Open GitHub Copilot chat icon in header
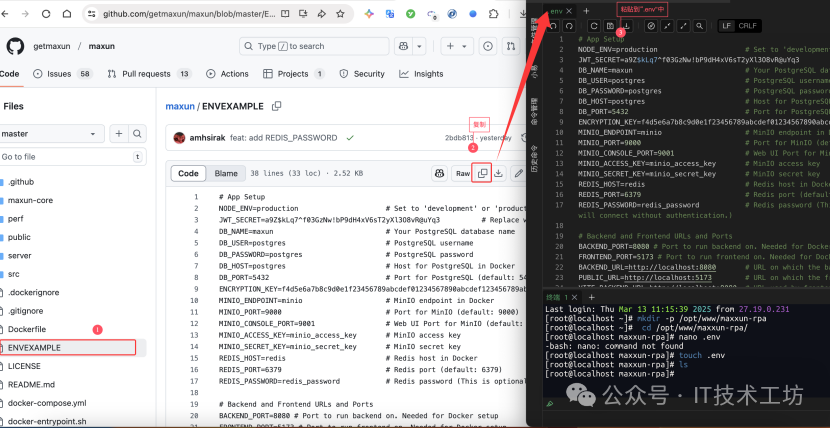Viewport: 830px width, 428px height. coord(403,46)
